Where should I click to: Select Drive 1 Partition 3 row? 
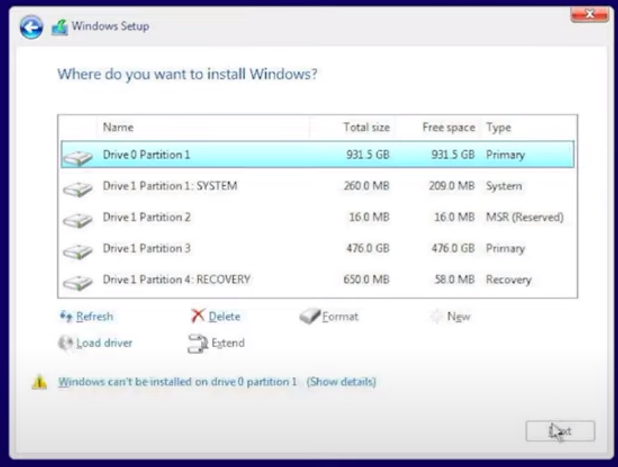[x=317, y=248]
